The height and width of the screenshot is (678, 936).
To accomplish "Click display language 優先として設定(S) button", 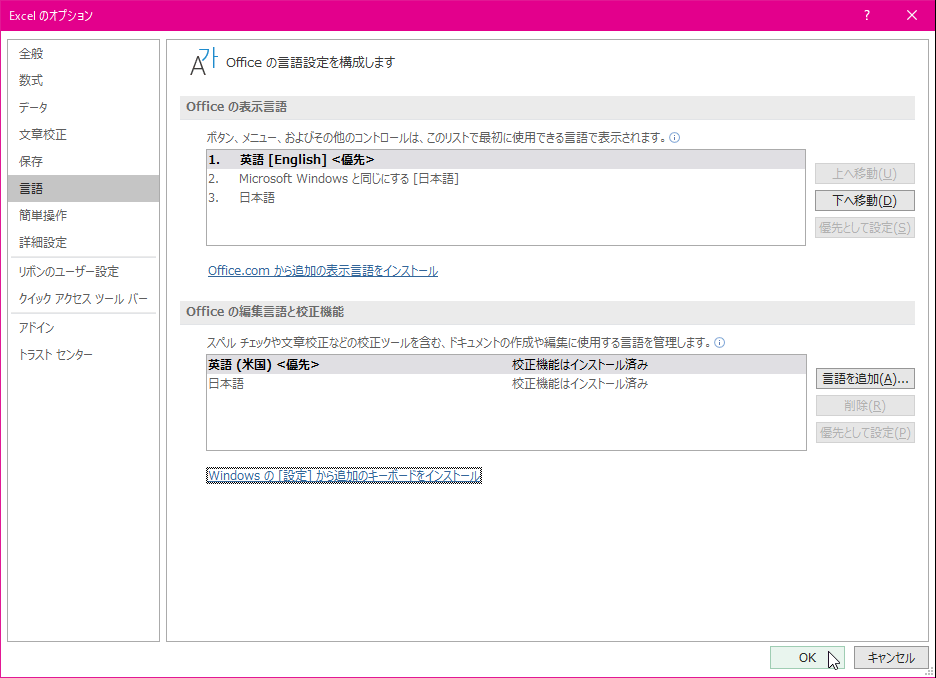I will click(864, 227).
